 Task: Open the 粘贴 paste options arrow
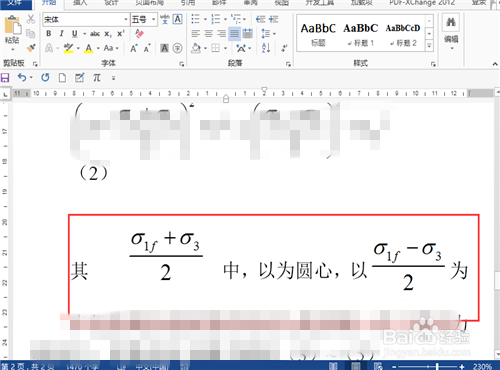pyautogui.click(x=12, y=49)
